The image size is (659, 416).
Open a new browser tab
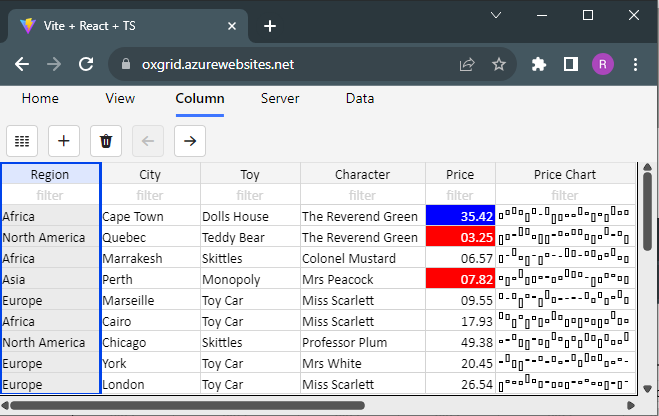[x=269, y=26]
